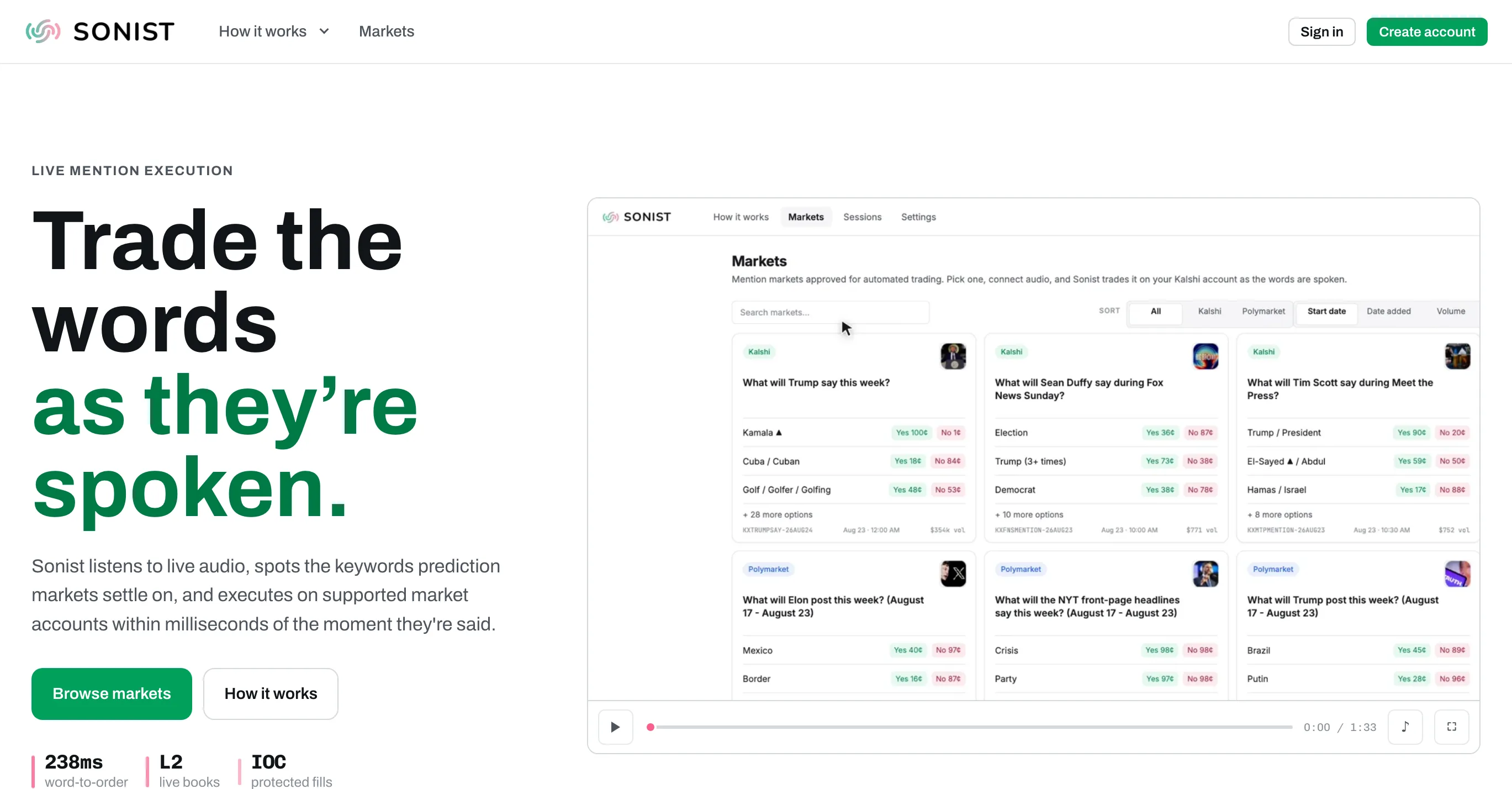This screenshot has width=1512, height=789.
Task: Sort markets by Date added
Action: click(1388, 311)
